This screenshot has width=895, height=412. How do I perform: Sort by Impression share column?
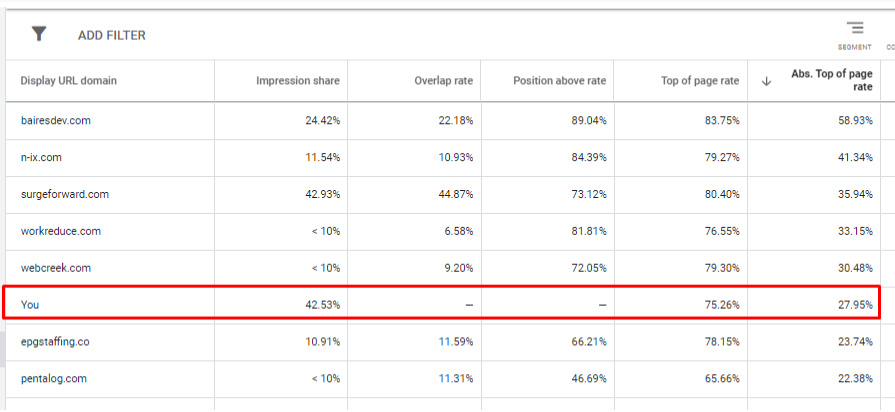pyautogui.click(x=298, y=81)
